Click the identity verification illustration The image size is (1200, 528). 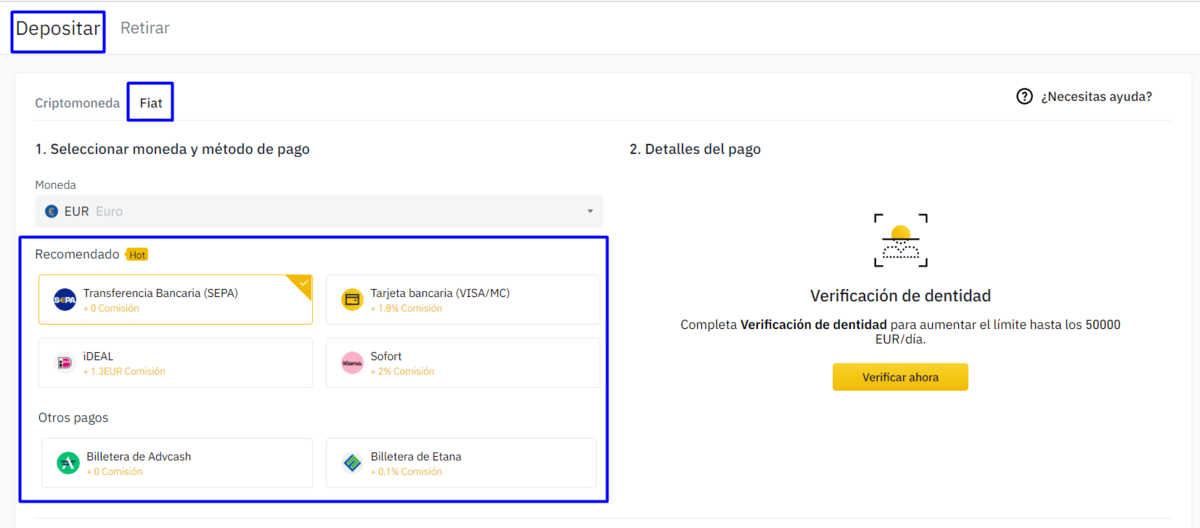click(x=900, y=240)
